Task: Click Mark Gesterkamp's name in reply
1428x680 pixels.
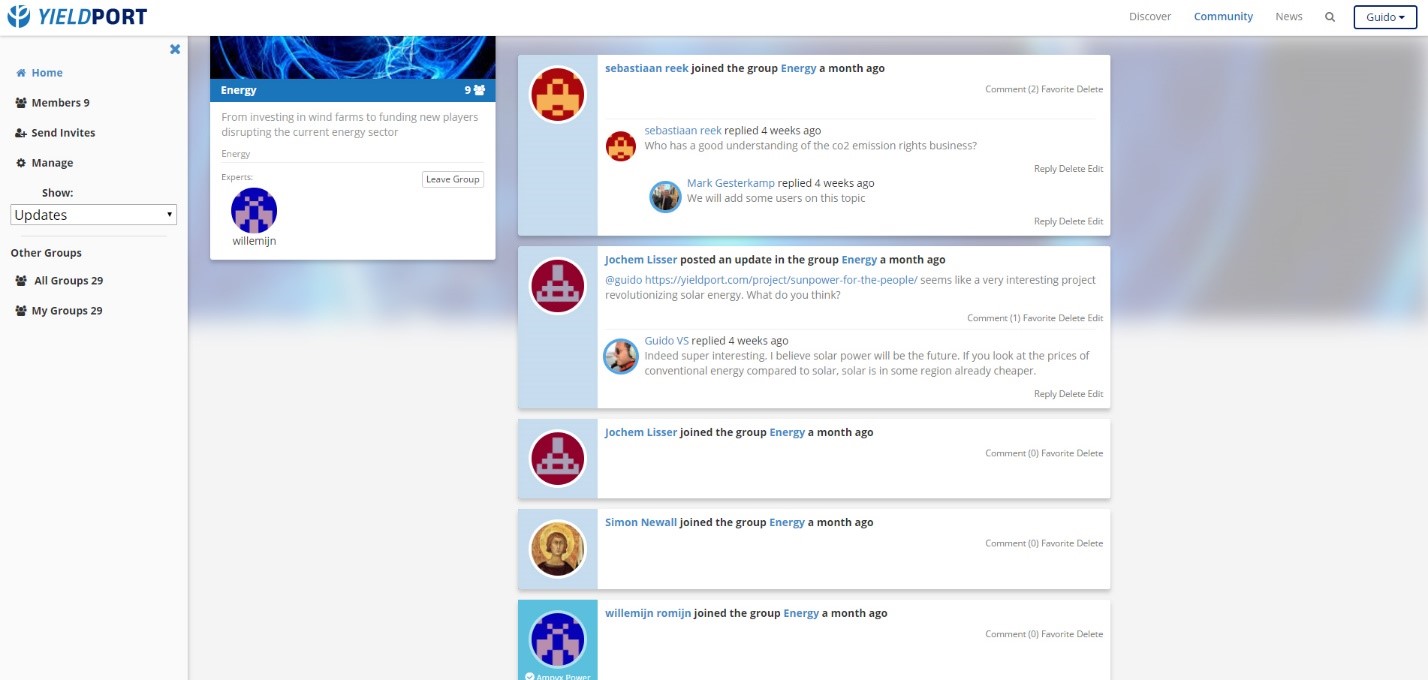Action: click(x=730, y=183)
